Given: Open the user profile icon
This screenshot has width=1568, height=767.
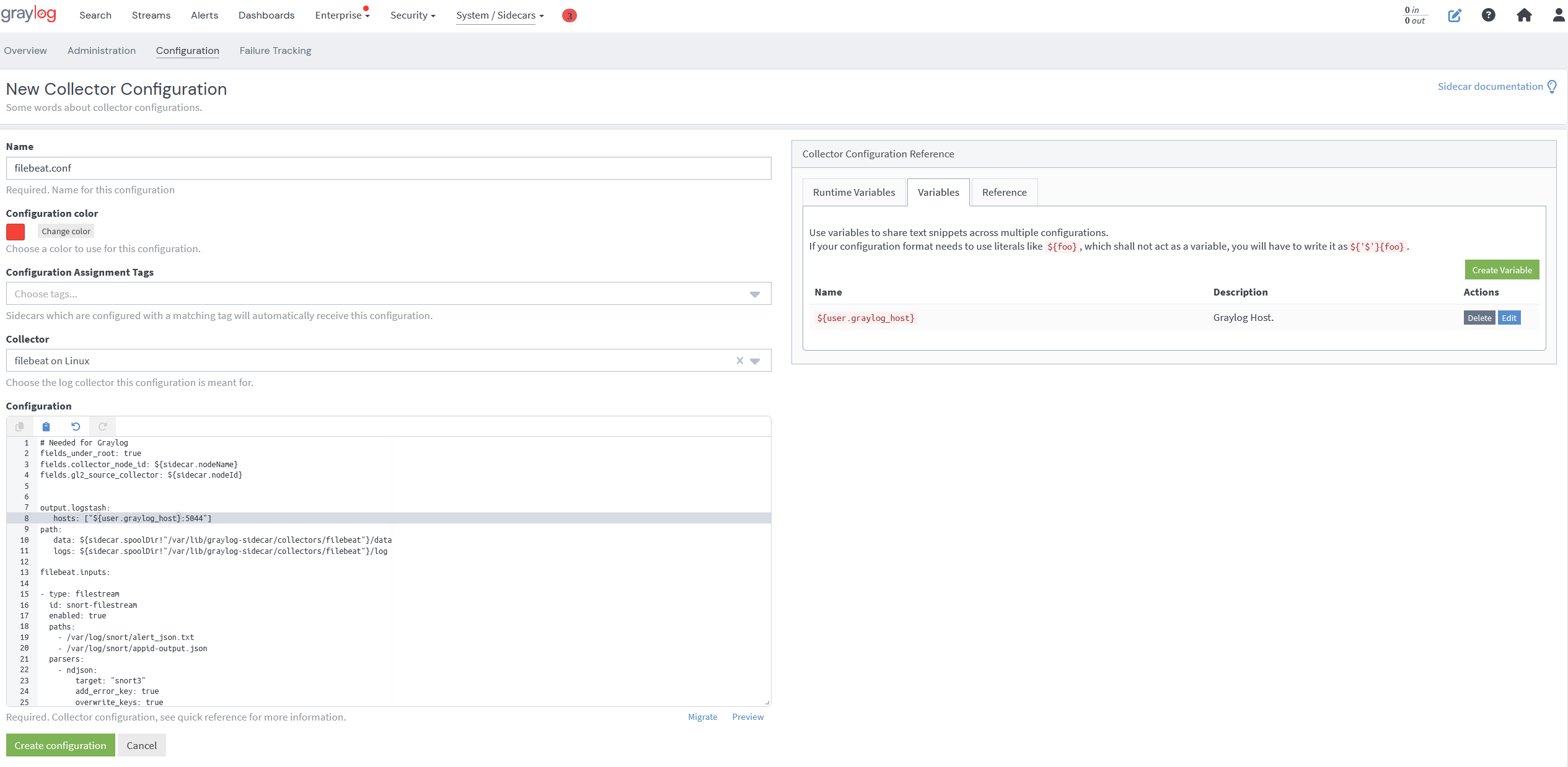Looking at the screenshot, I should click(x=1559, y=15).
